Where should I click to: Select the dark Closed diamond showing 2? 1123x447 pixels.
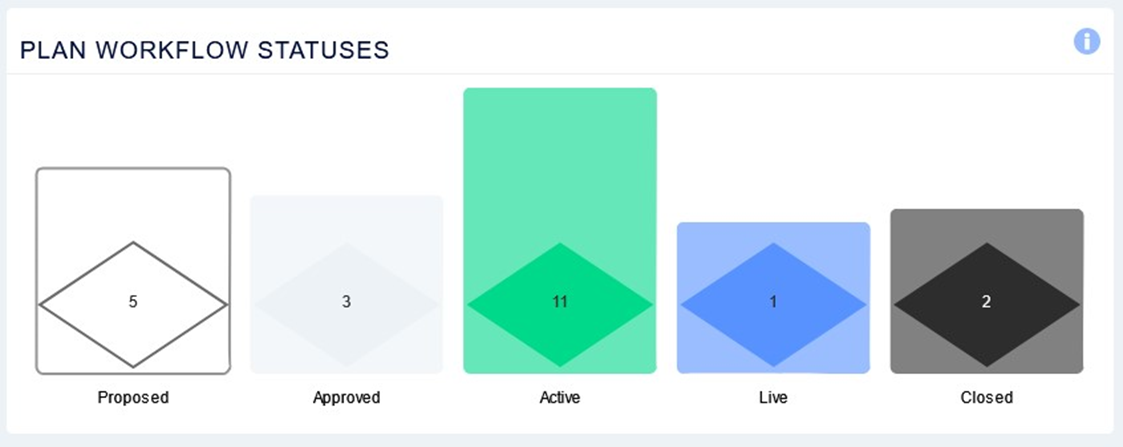coord(987,304)
